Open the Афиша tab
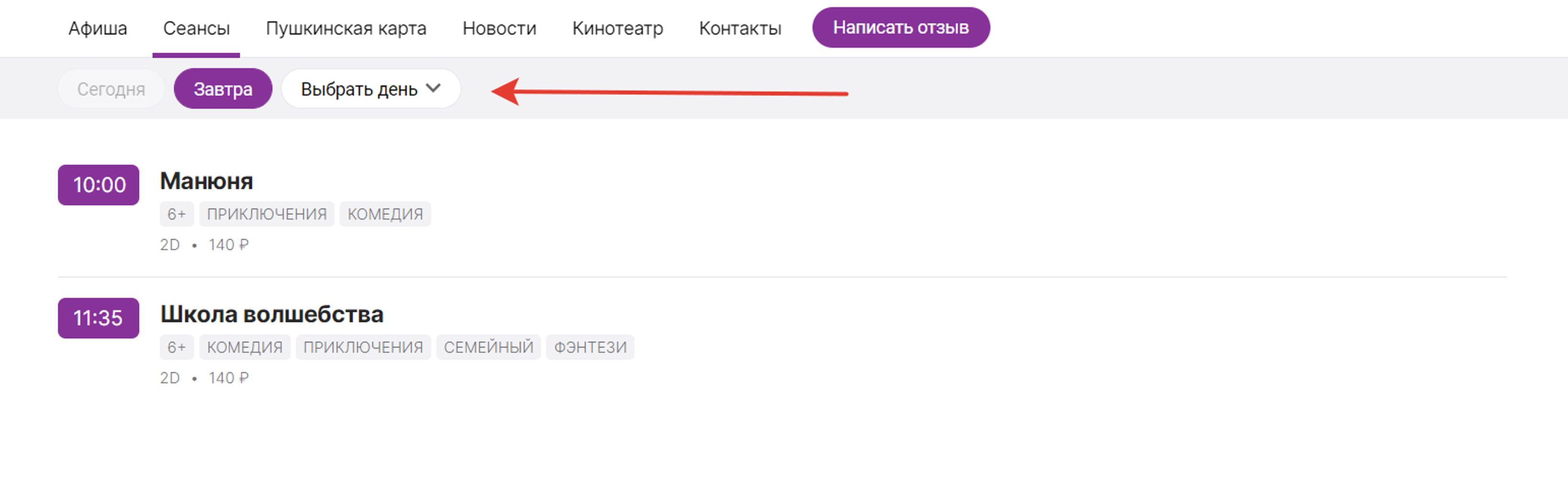 click(97, 28)
